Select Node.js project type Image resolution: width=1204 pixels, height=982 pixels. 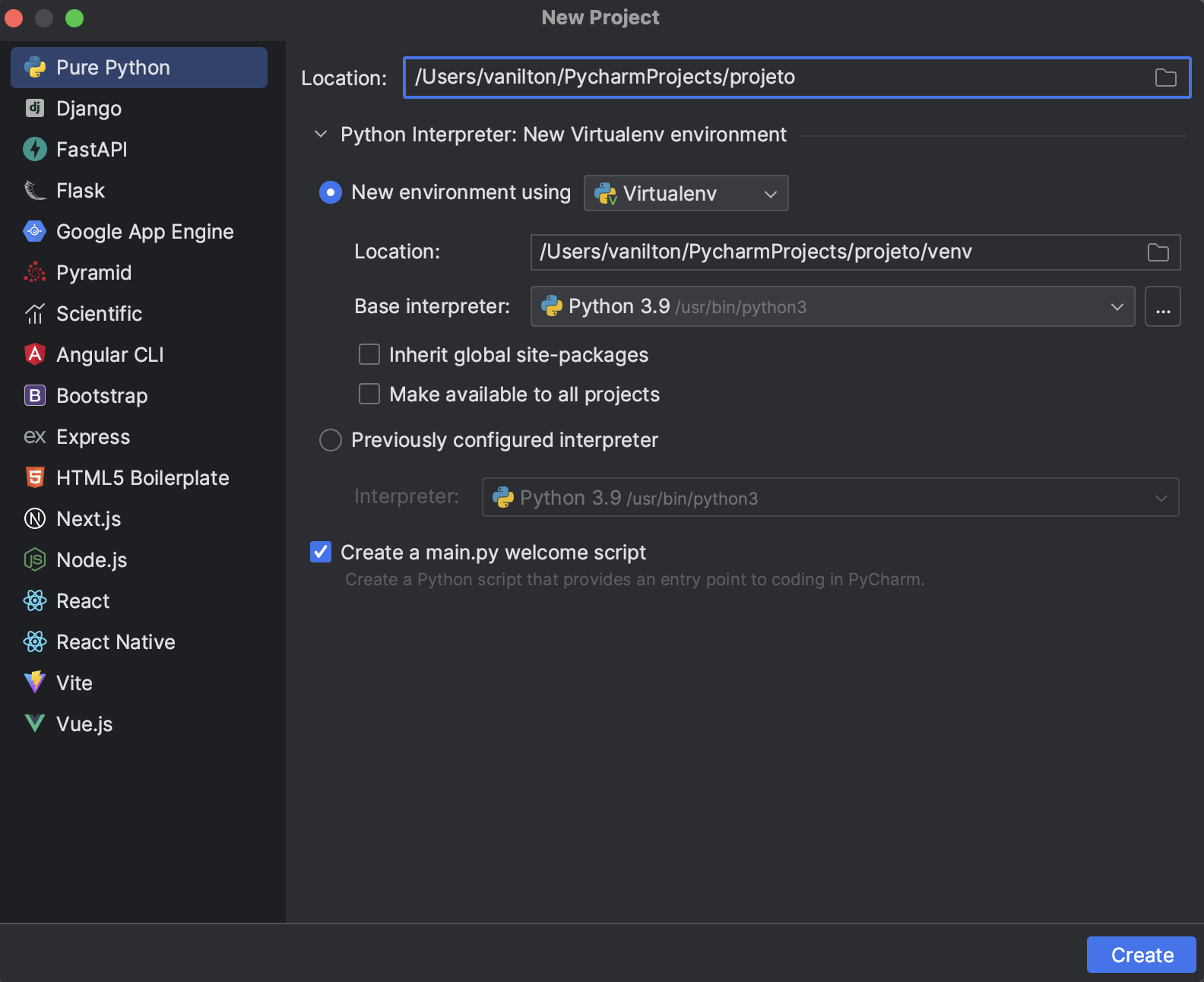(x=139, y=560)
